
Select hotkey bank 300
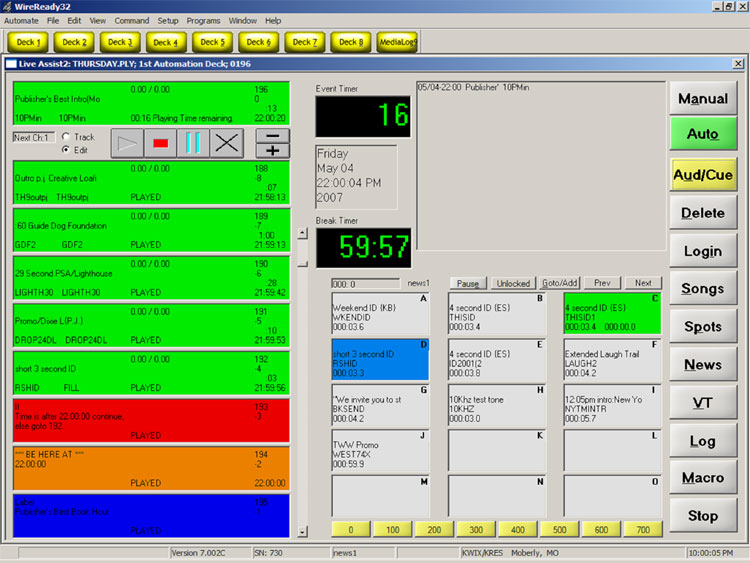click(476, 530)
